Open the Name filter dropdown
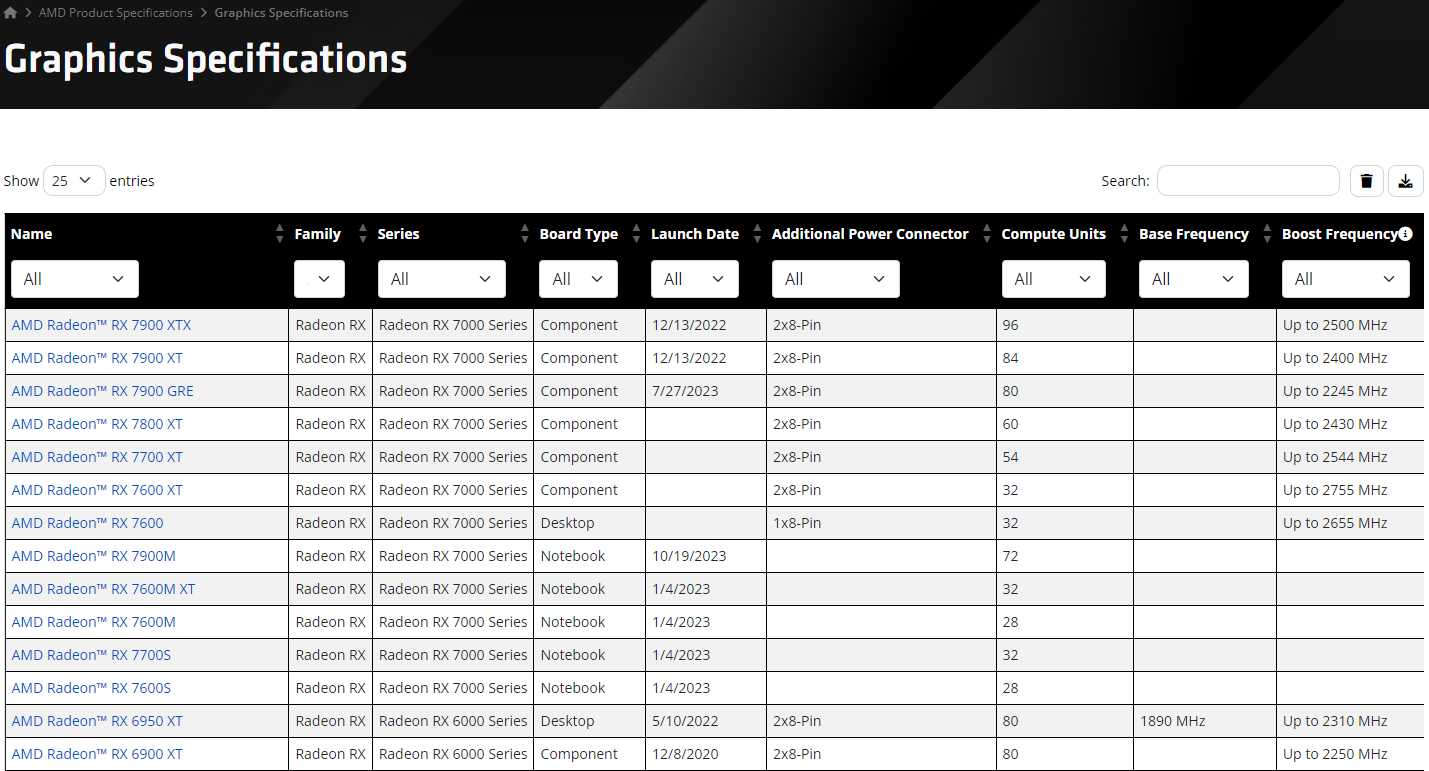The image size is (1429, 771). (75, 279)
